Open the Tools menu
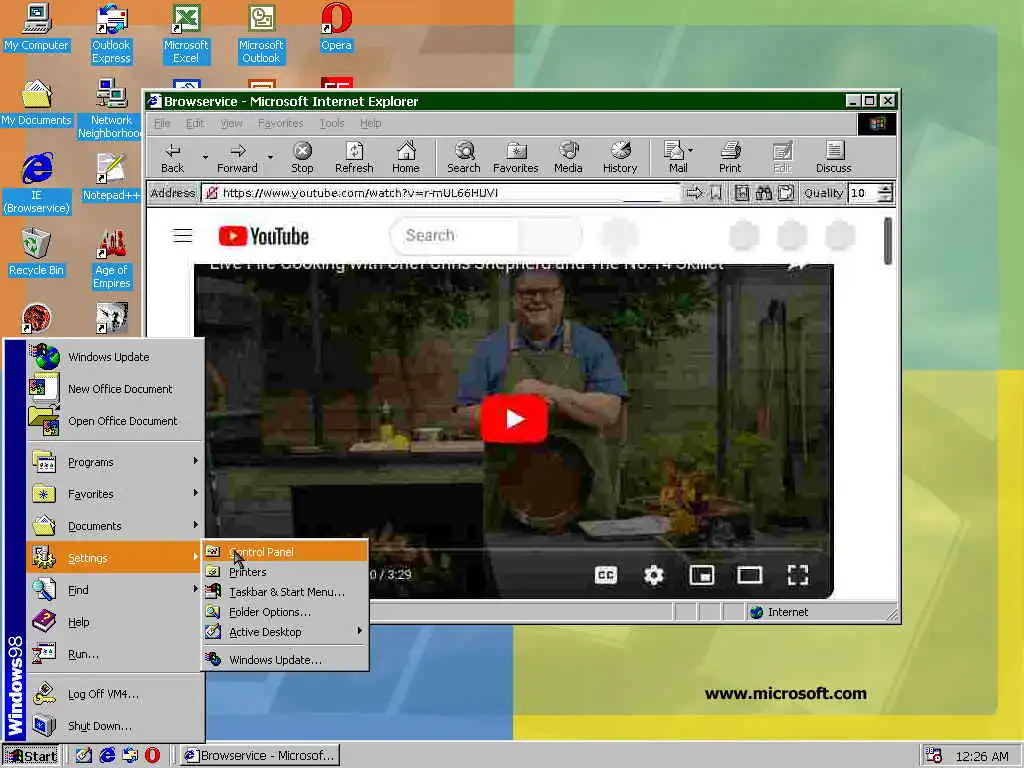This screenshot has height=768, width=1024. pos(332,123)
